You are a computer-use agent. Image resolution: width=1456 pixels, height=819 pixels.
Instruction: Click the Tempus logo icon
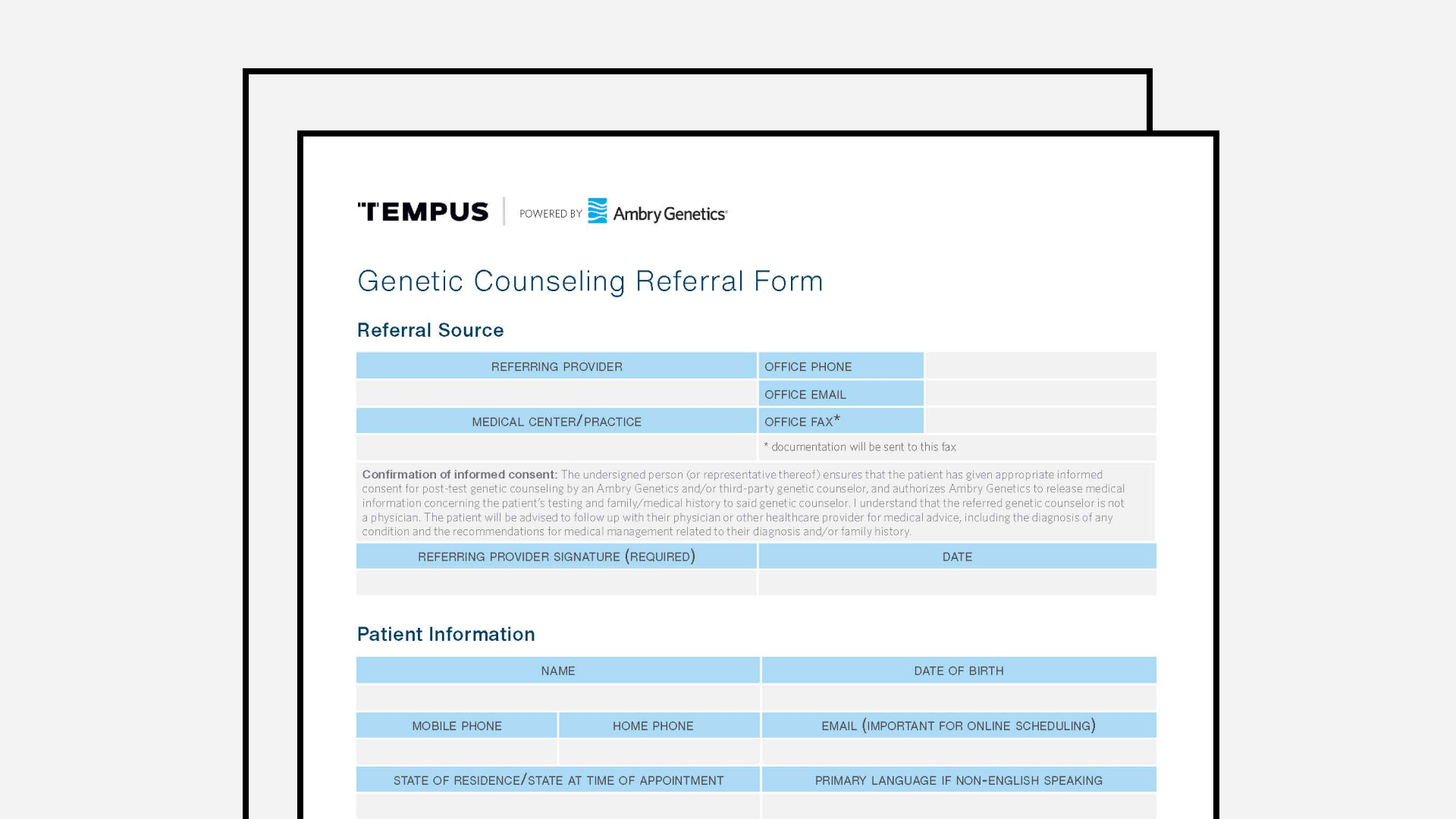422,212
